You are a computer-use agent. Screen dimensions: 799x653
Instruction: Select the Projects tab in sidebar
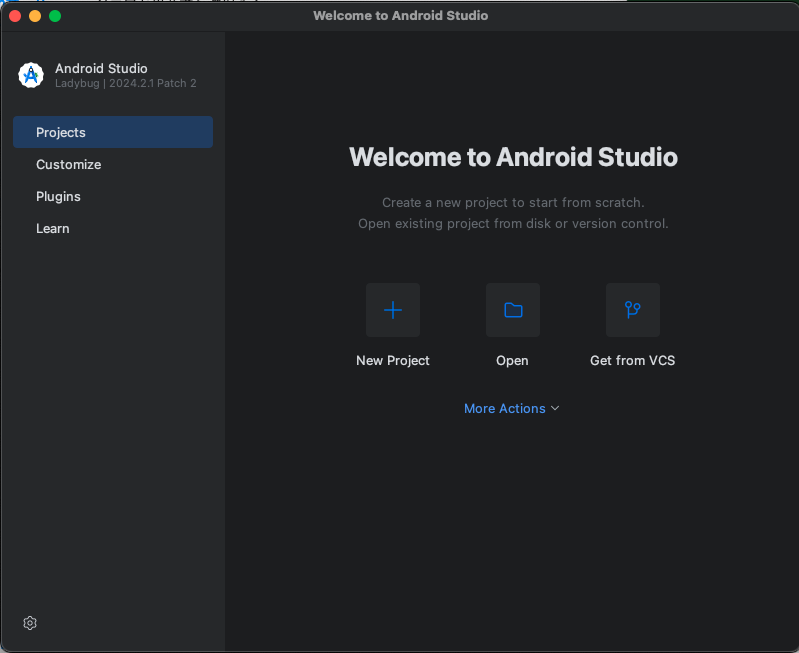point(113,132)
